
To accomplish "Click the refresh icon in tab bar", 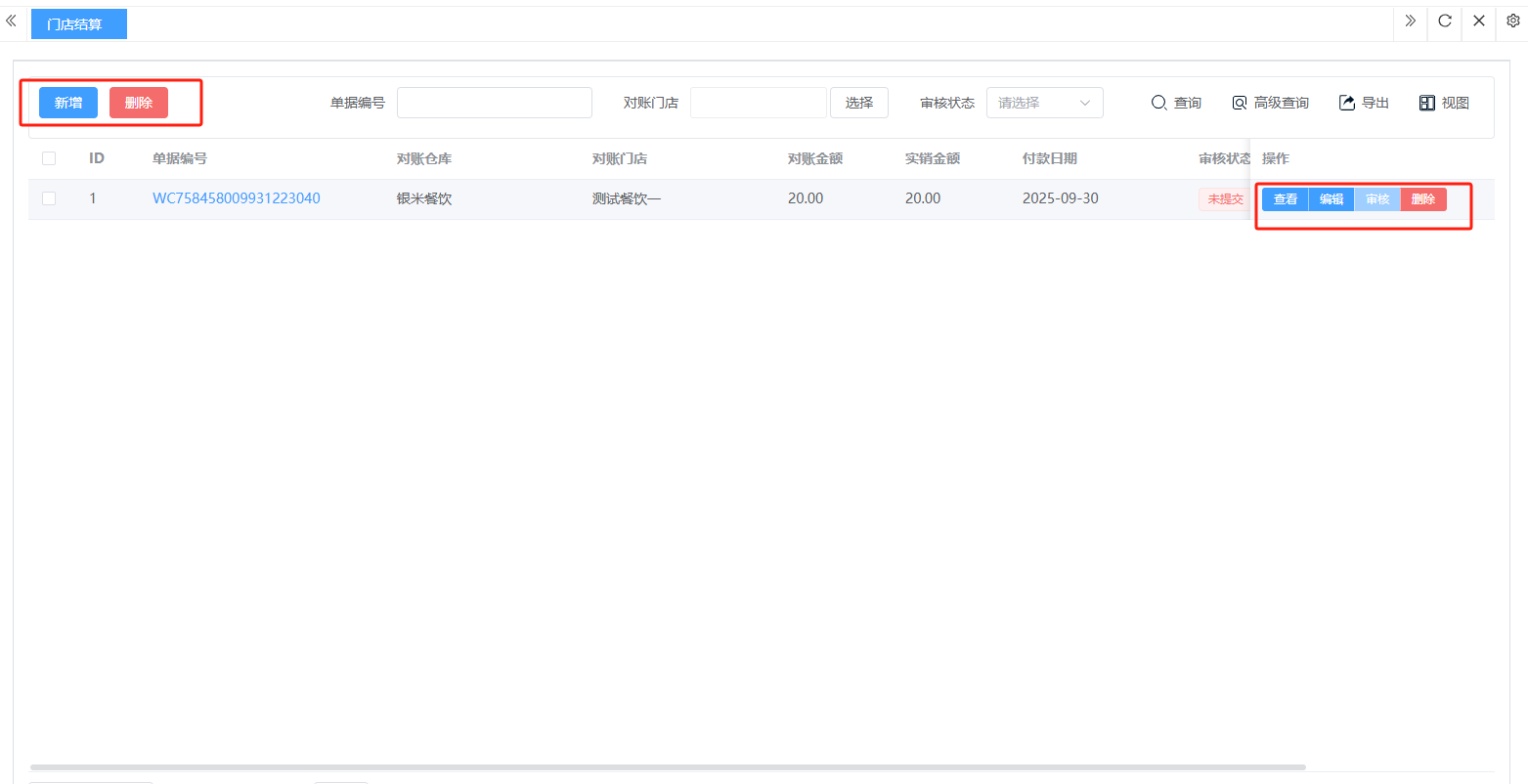I will pos(1444,21).
